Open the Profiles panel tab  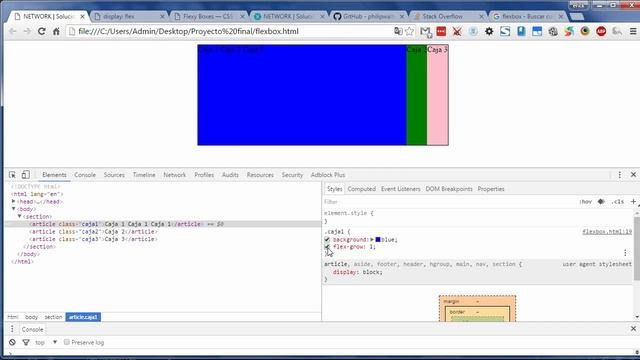click(x=204, y=175)
